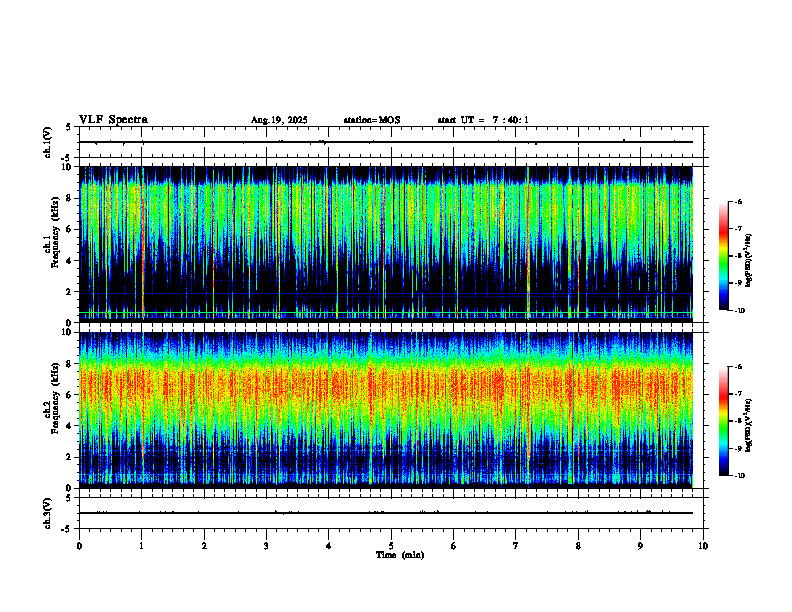The height and width of the screenshot is (612, 792).
Task: Click inside the ch.1 spectrogram panel
Action: 386,244
